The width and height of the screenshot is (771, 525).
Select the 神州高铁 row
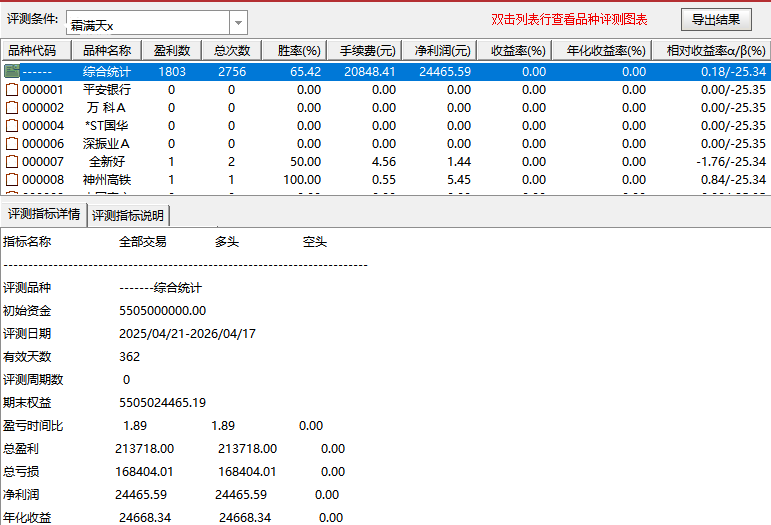tap(386, 179)
